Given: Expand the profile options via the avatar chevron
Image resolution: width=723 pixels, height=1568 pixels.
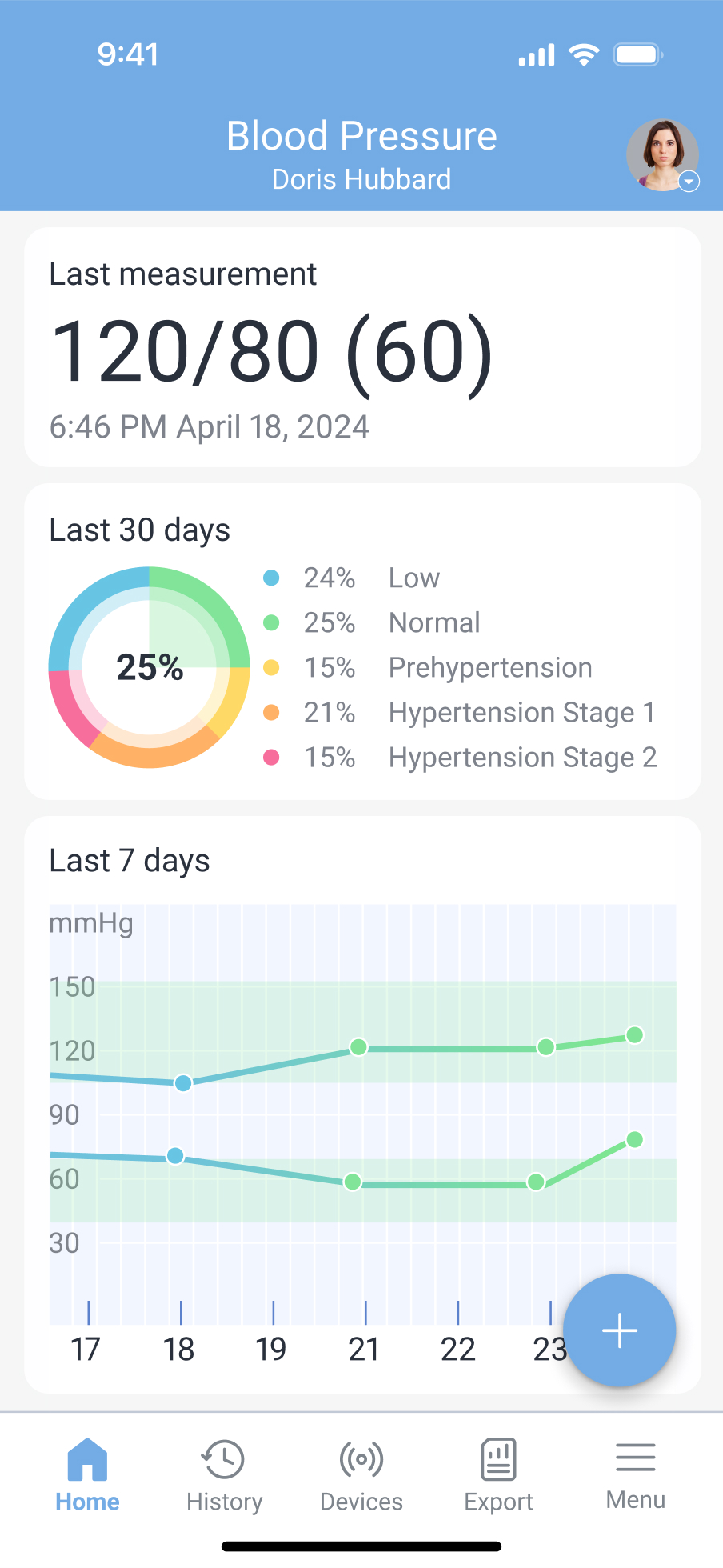Looking at the screenshot, I should coord(689,182).
